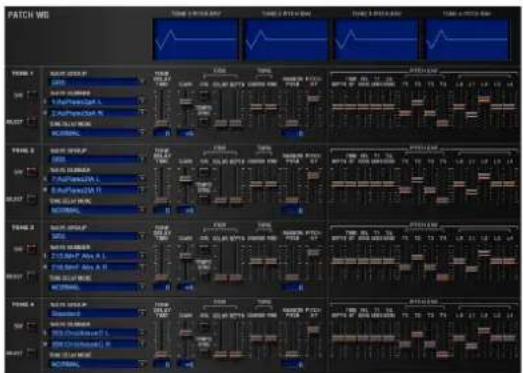Click Tone 1 FXM Color slider handle
The image size is (523, 373).
point(220,123)
